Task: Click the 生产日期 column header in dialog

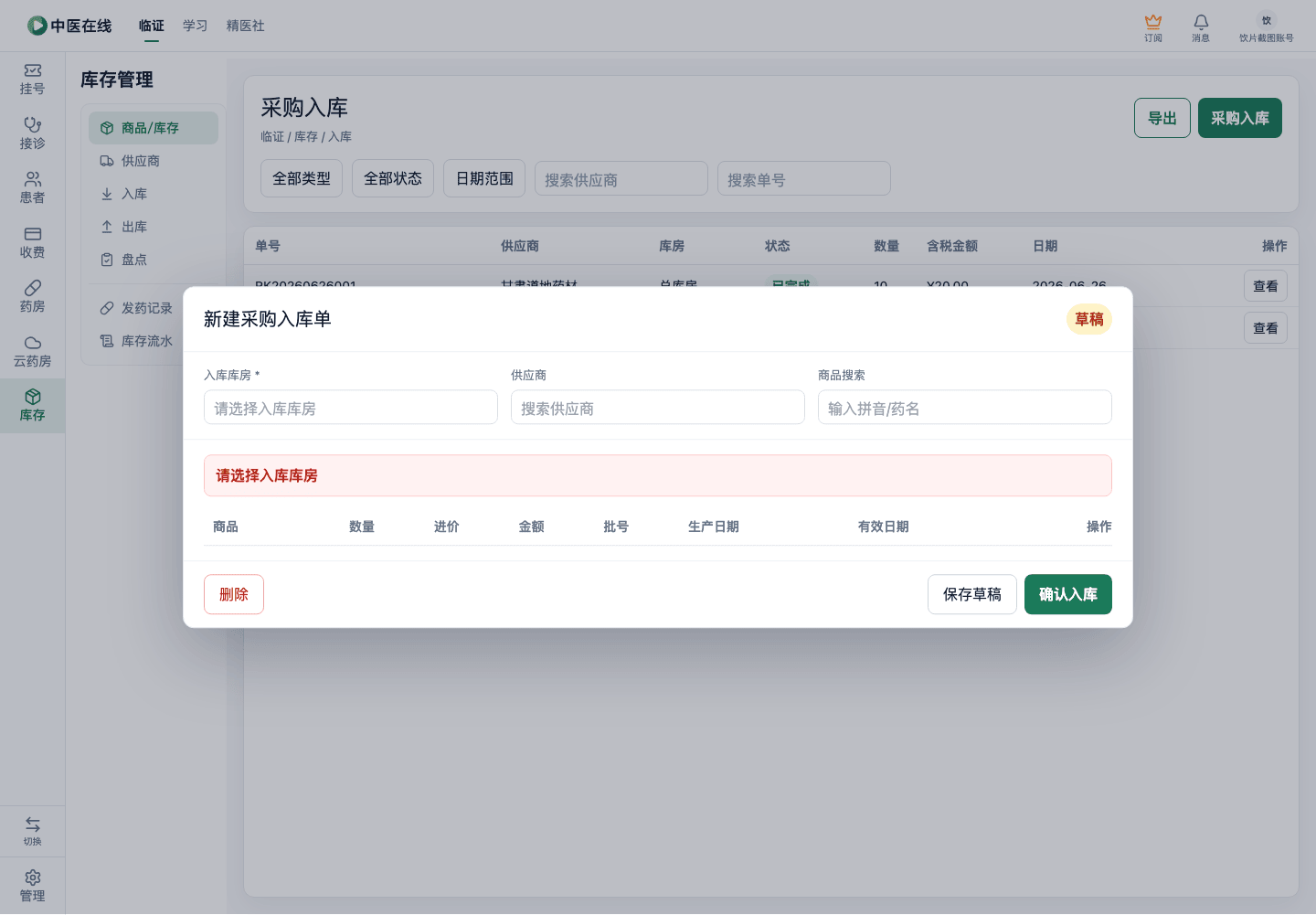Action: [x=714, y=527]
